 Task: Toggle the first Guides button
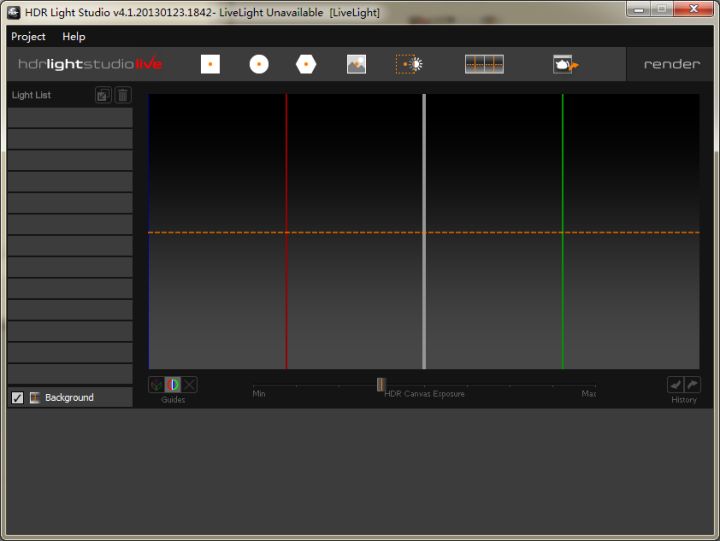[x=156, y=384]
